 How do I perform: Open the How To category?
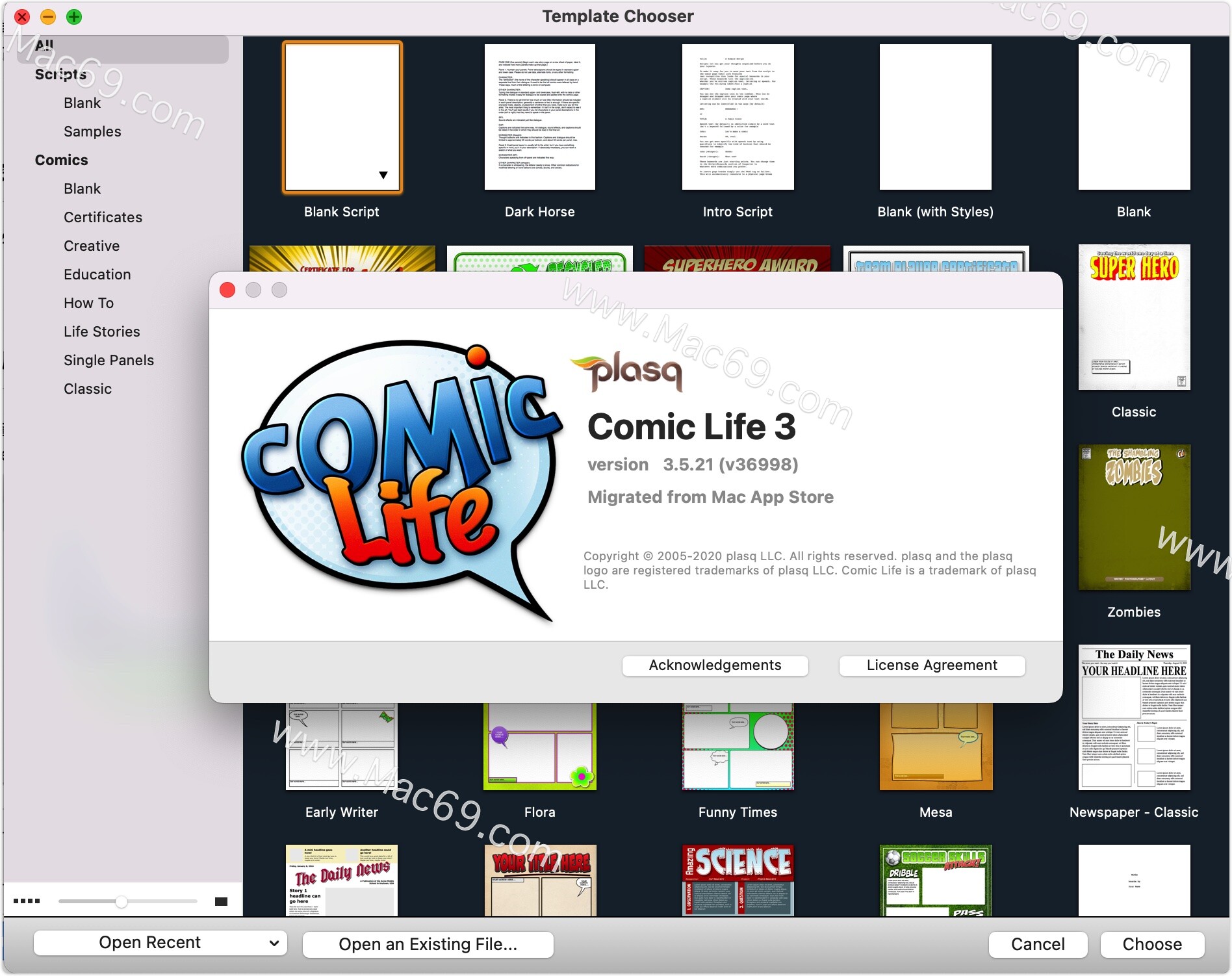[88, 303]
